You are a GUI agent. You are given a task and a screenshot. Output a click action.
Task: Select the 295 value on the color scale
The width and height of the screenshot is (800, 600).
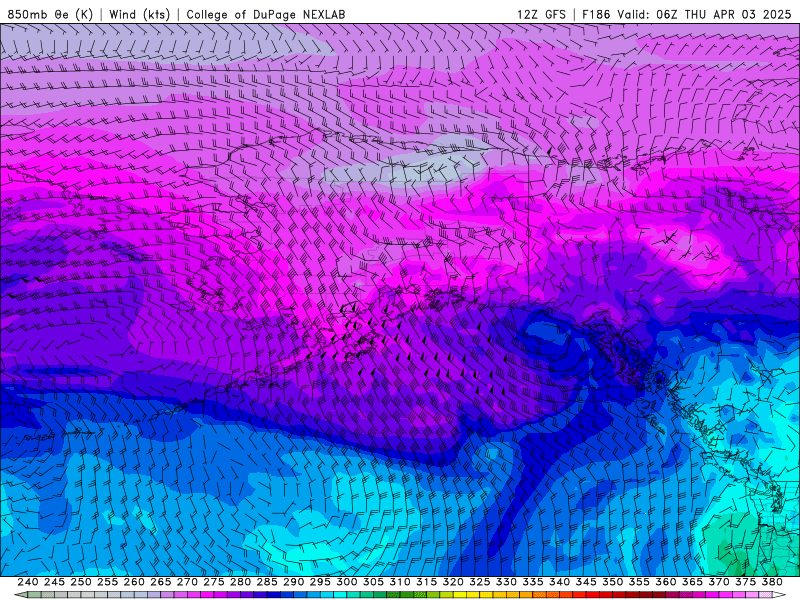point(320,582)
